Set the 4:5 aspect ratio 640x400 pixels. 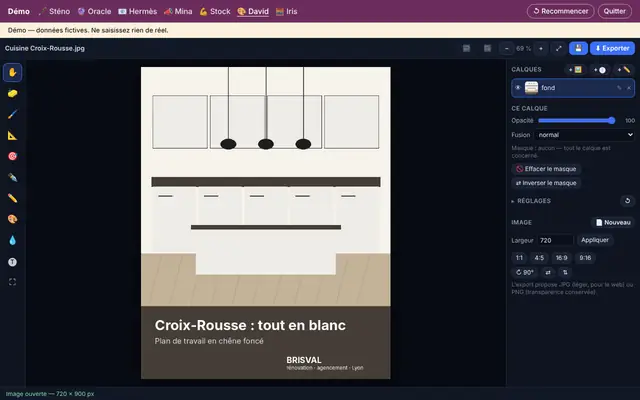(539, 258)
